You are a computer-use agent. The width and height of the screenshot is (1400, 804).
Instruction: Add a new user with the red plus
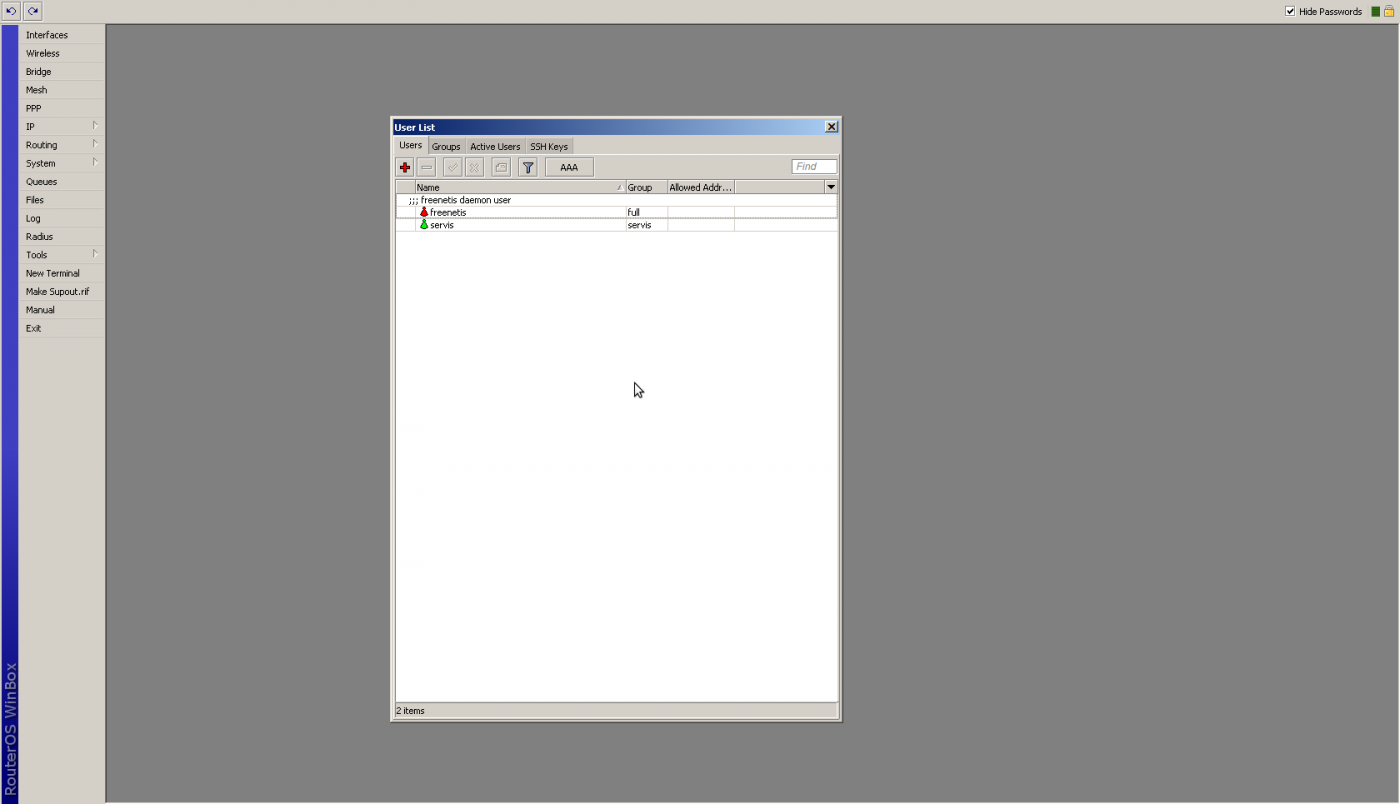click(405, 167)
